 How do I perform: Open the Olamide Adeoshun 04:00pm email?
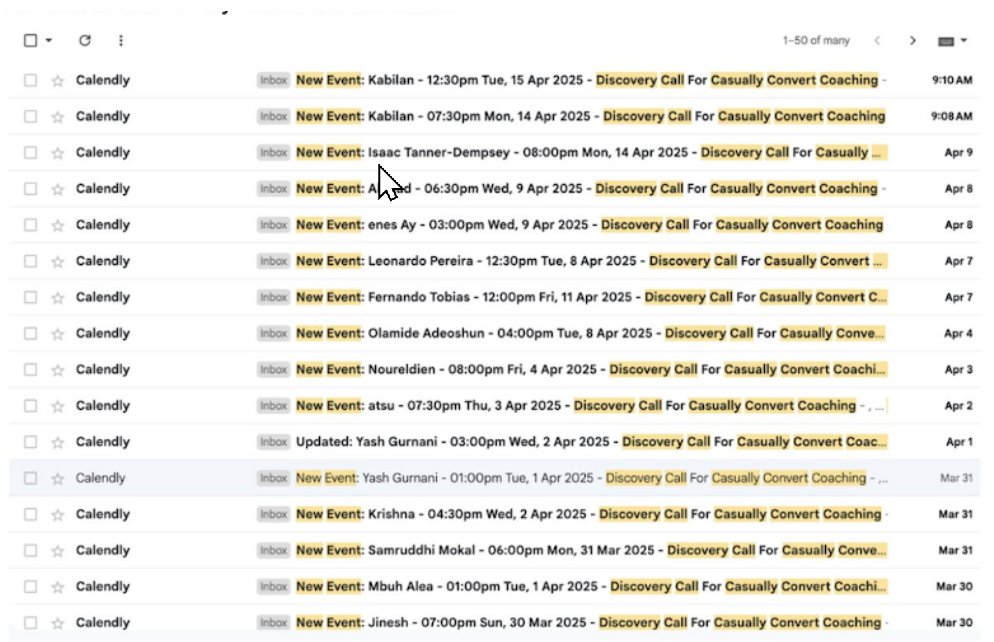[x=494, y=333]
